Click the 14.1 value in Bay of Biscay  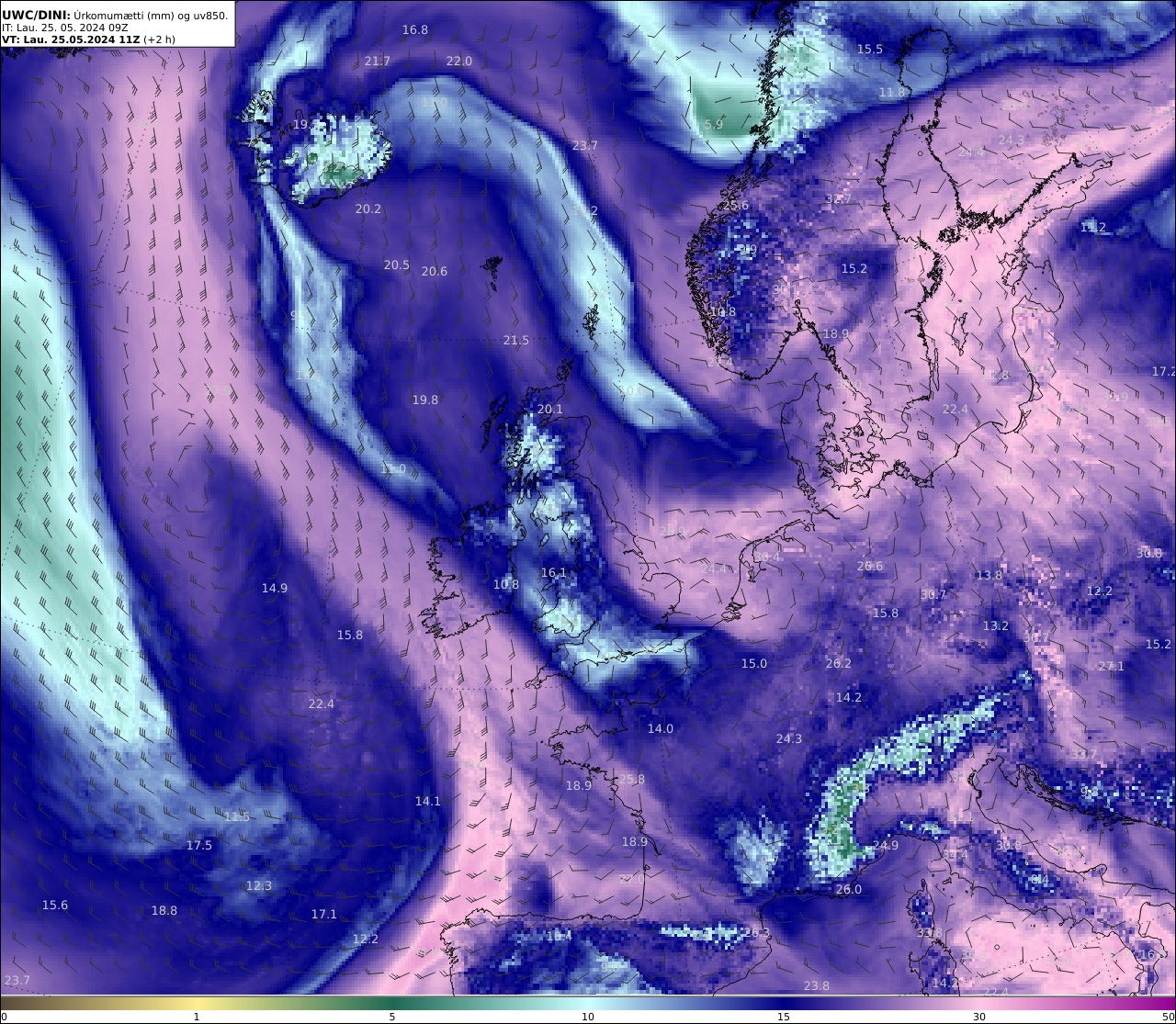pyautogui.click(x=428, y=801)
